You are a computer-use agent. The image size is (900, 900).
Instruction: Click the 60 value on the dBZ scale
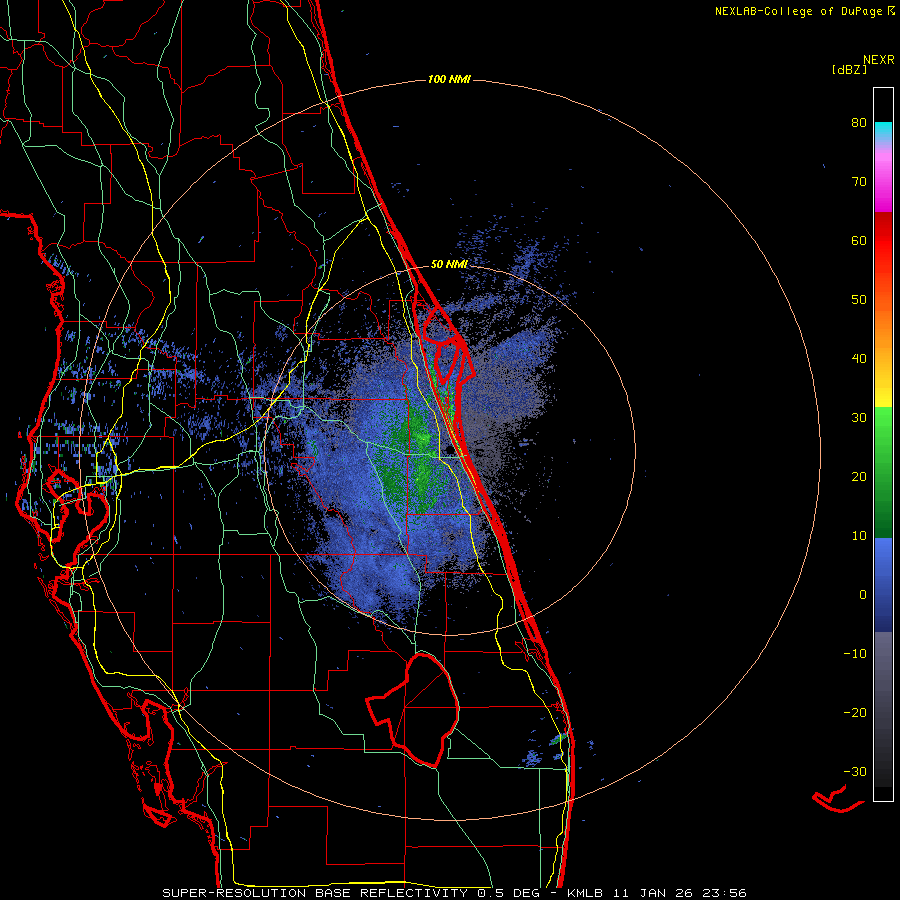click(x=859, y=241)
